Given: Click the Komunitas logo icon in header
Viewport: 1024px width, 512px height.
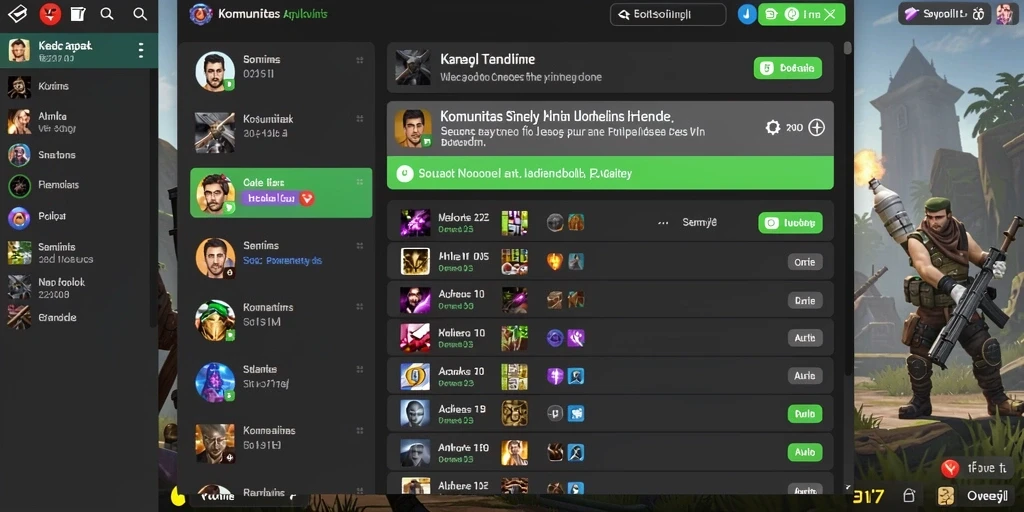Looking at the screenshot, I should click(200, 14).
